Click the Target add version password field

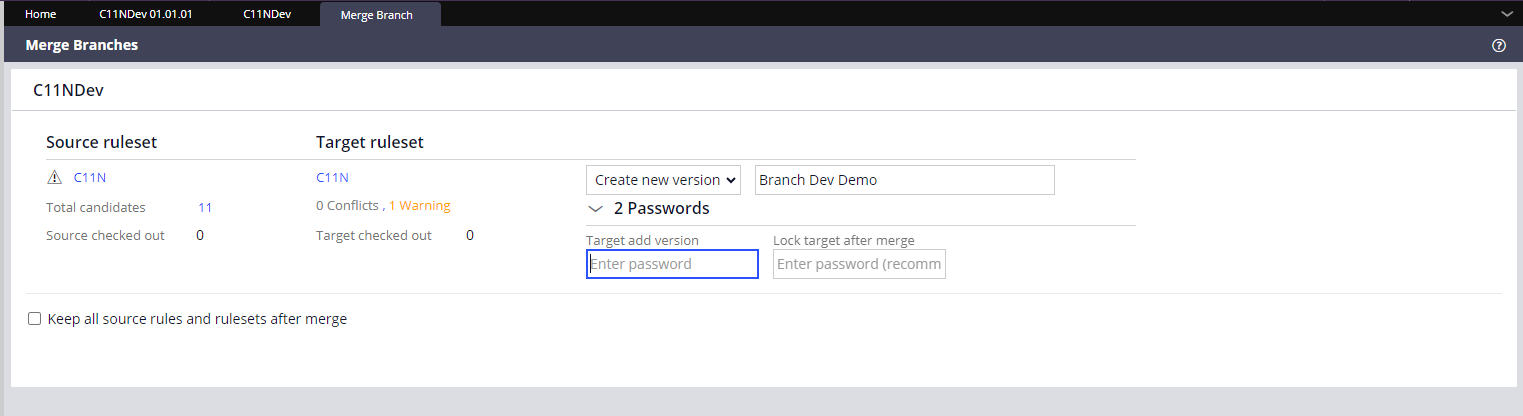point(672,264)
